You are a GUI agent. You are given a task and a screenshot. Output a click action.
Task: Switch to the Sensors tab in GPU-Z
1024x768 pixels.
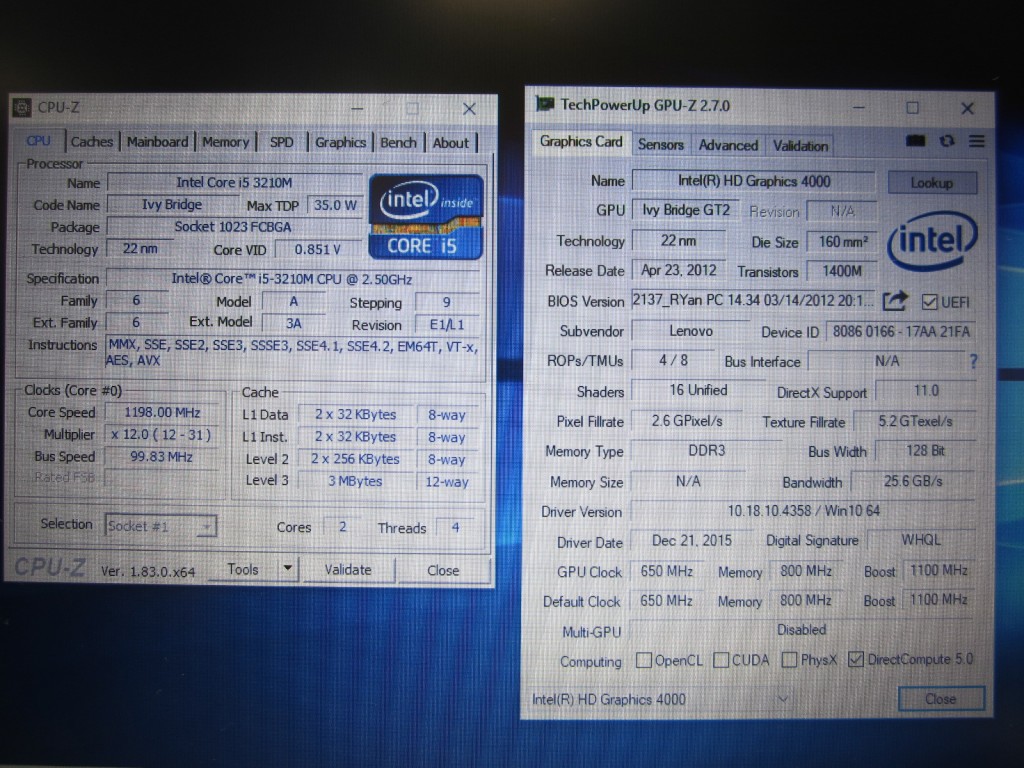click(x=660, y=145)
